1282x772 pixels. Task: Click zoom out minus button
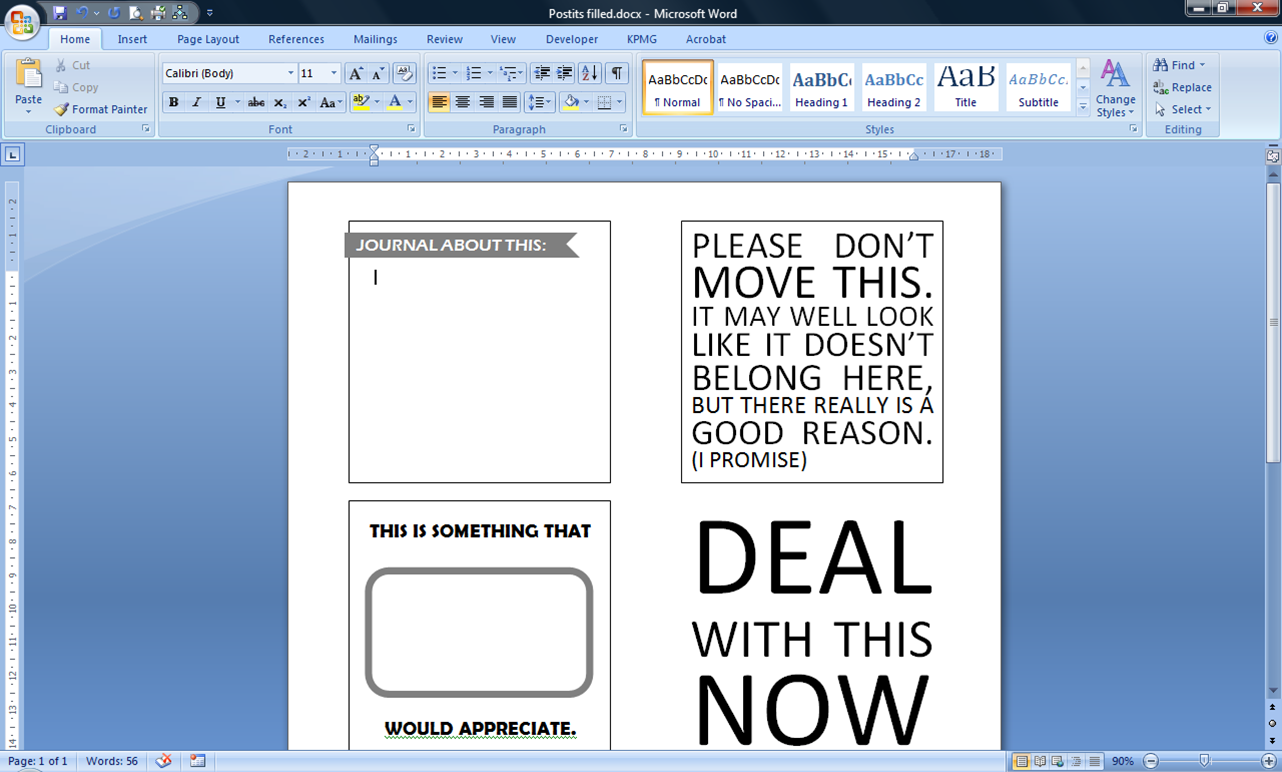pos(1151,761)
